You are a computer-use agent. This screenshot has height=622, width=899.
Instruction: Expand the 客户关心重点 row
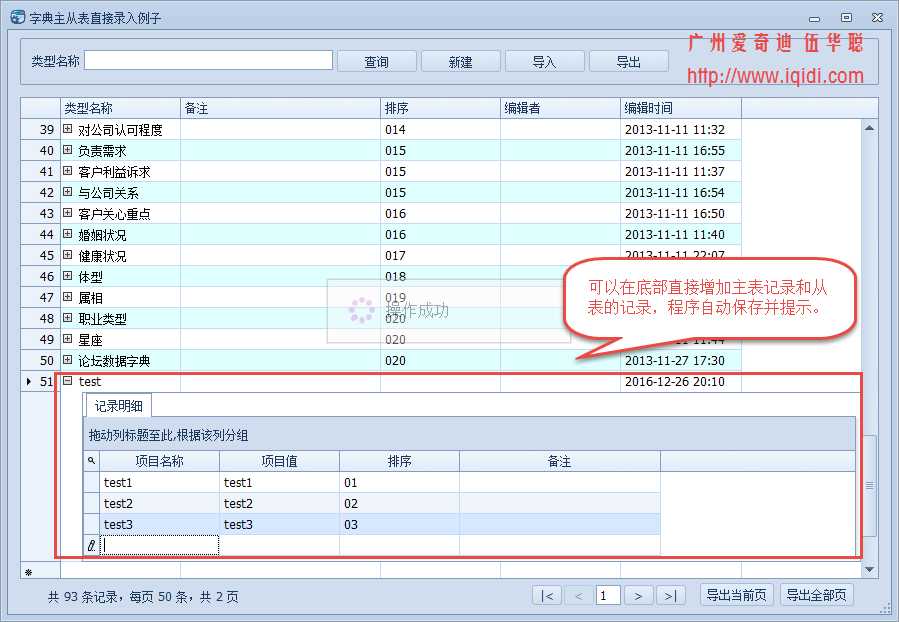click(68, 213)
